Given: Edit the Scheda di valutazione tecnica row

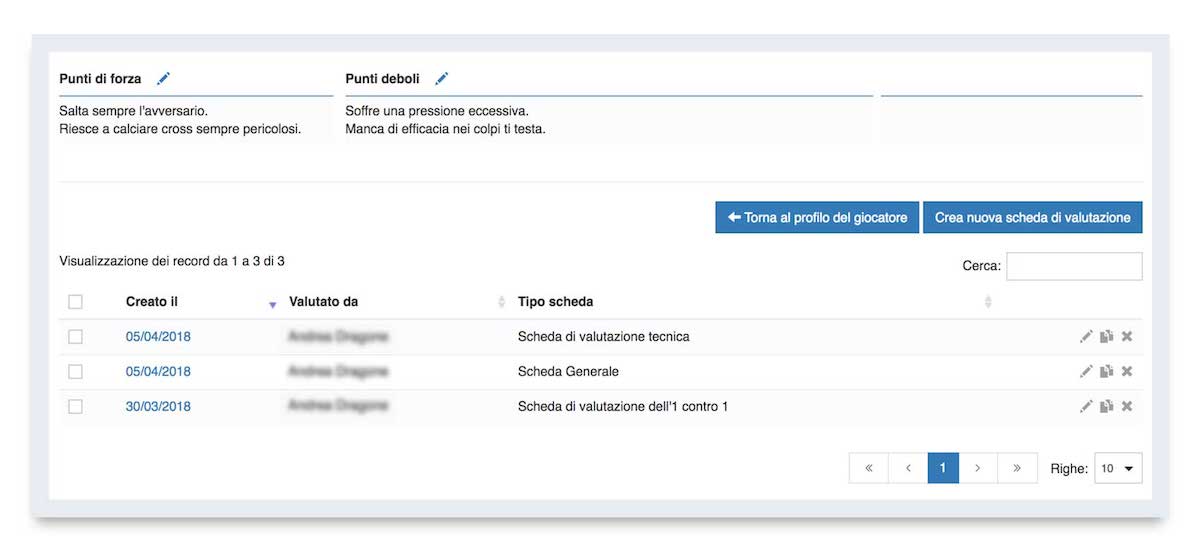Looking at the screenshot, I should pyautogui.click(x=1086, y=337).
